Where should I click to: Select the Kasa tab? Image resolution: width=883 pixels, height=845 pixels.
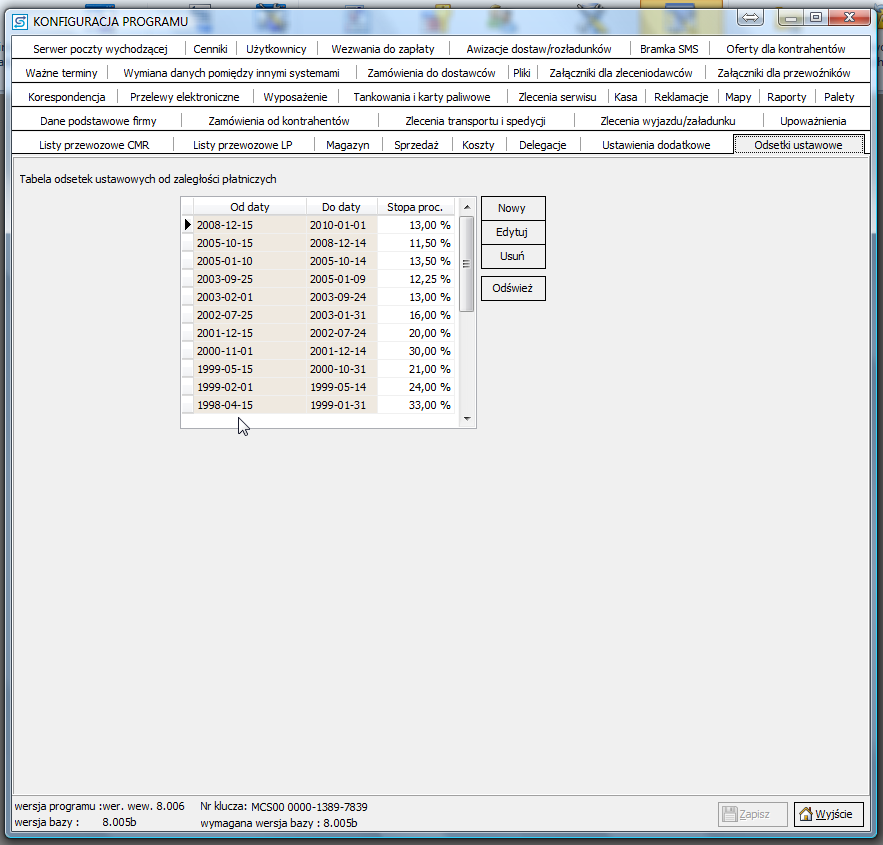pyautogui.click(x=626, y=97)
